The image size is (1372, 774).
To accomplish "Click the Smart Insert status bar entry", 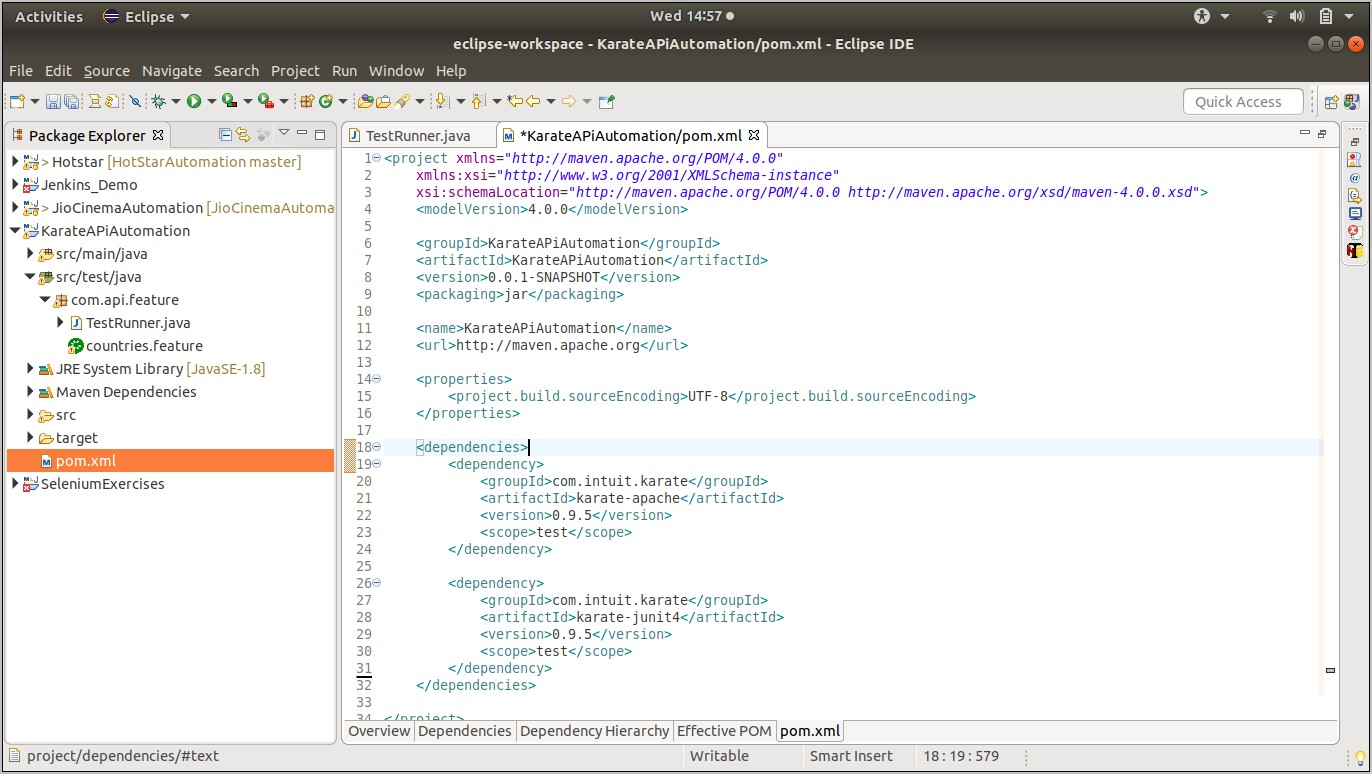I will [x=851, y=756].
